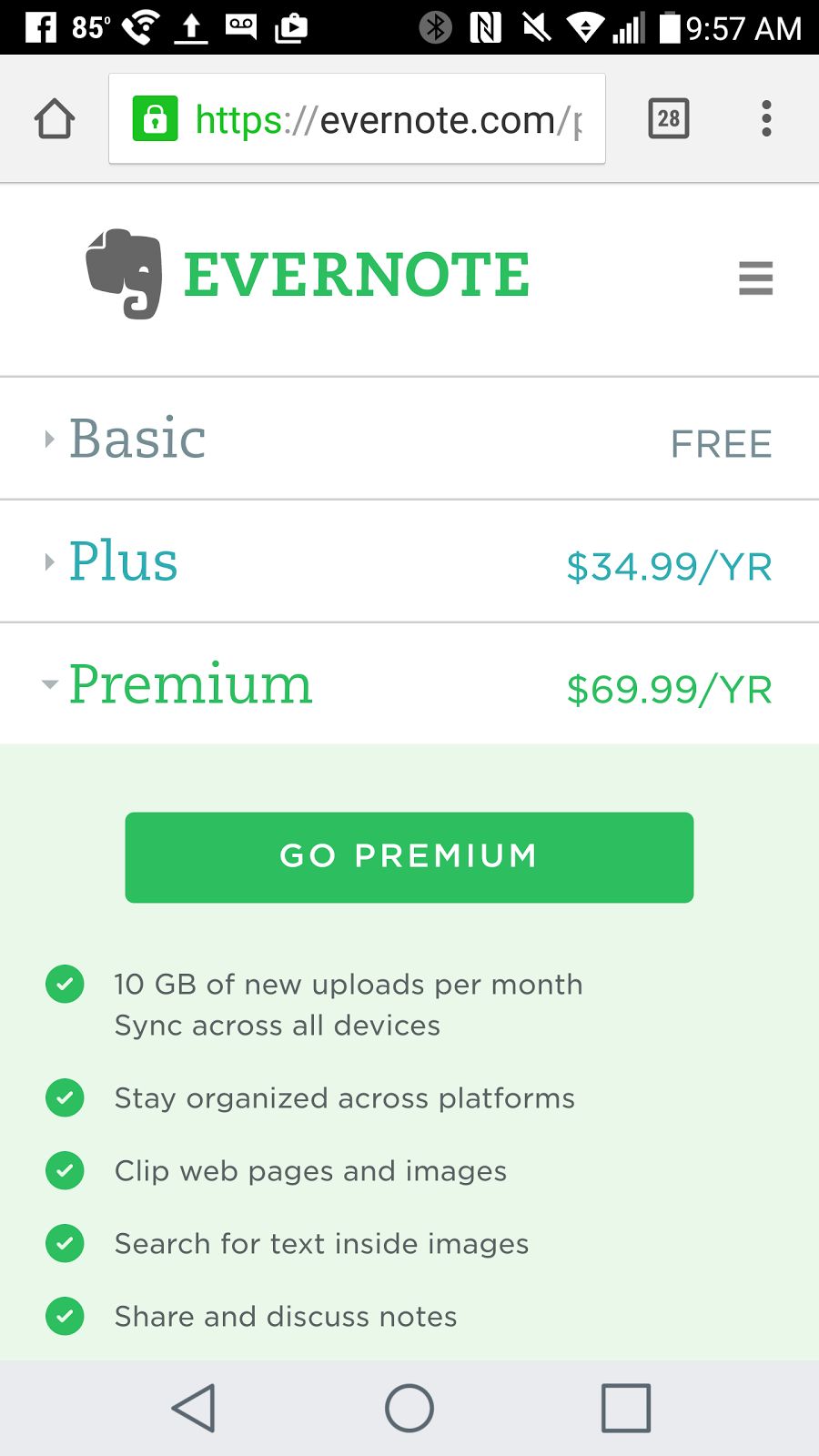
Task: Tap the Evernote elephant logo
Action: coord(125,274)
